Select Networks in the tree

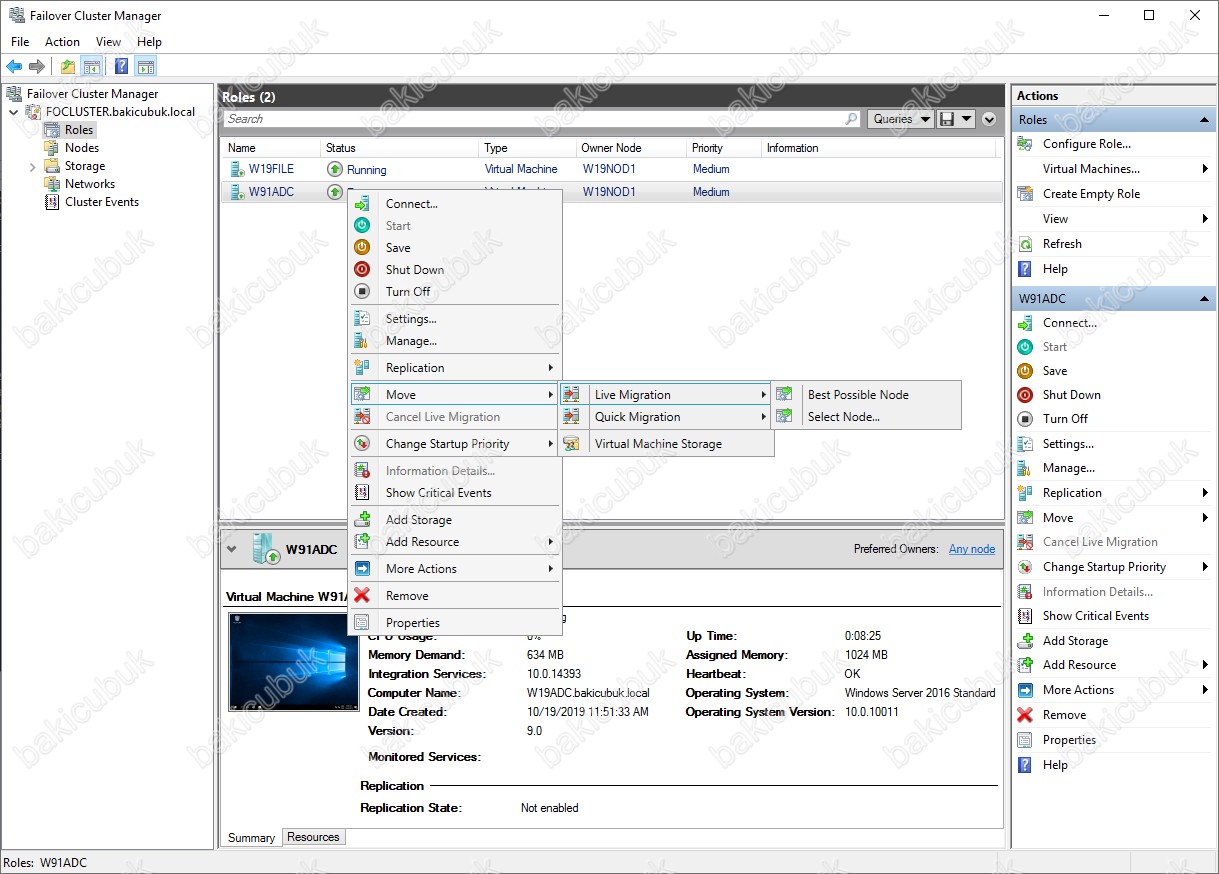coord(90,184)
